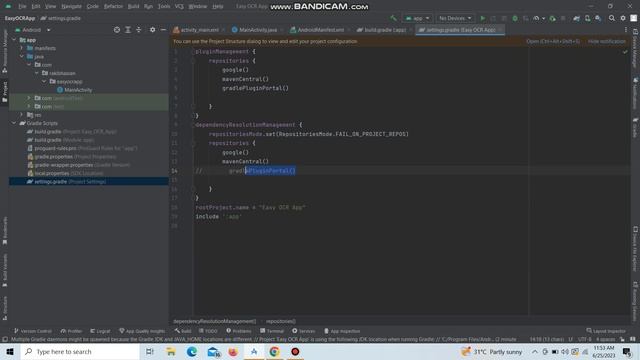Select gradle-wrapper.properties file
This screenshot has width=640, height=360.
coord(64,165)
